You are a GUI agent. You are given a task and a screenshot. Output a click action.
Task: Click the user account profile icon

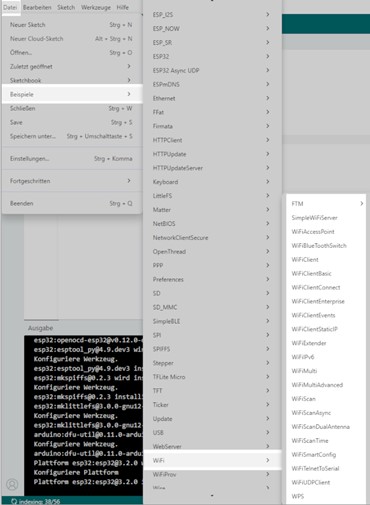point(12,484)
